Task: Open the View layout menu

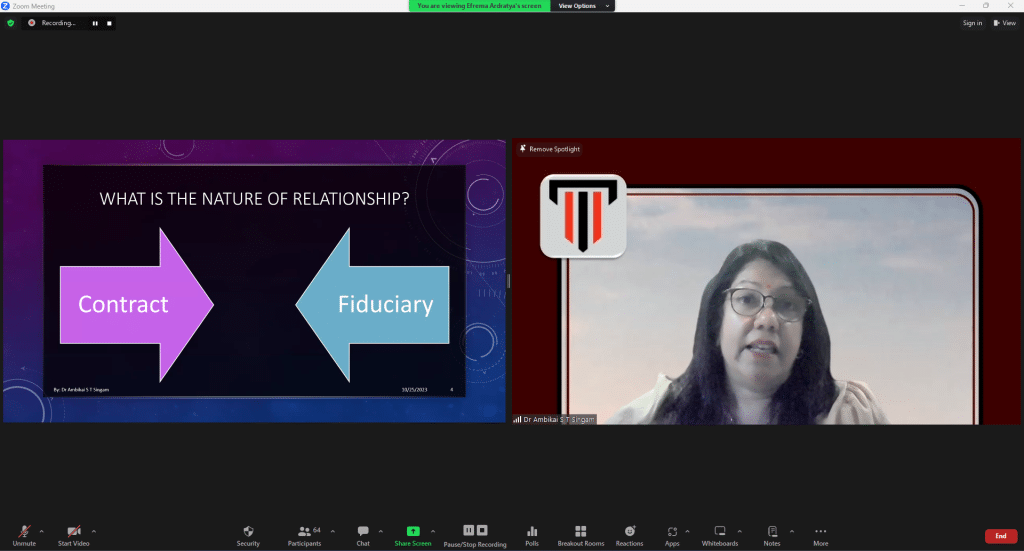Action: coord(1003,23)
